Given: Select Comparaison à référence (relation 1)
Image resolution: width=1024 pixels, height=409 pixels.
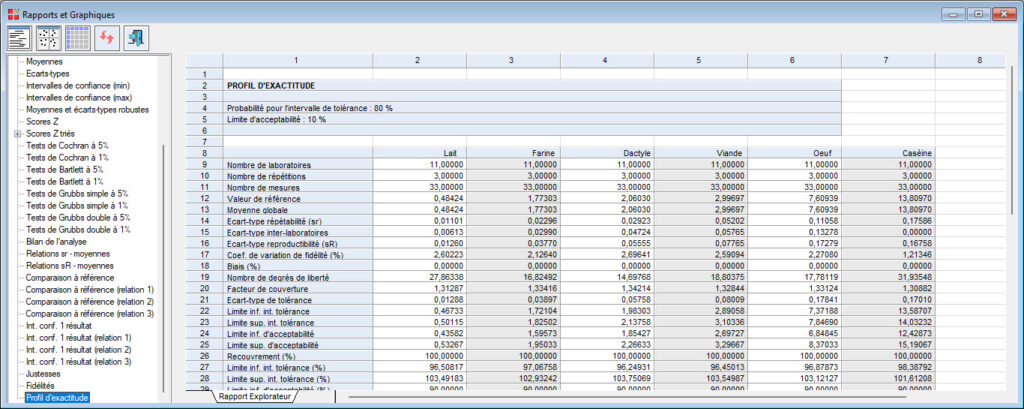Looking at the screenshot, I should coord(90,289).
